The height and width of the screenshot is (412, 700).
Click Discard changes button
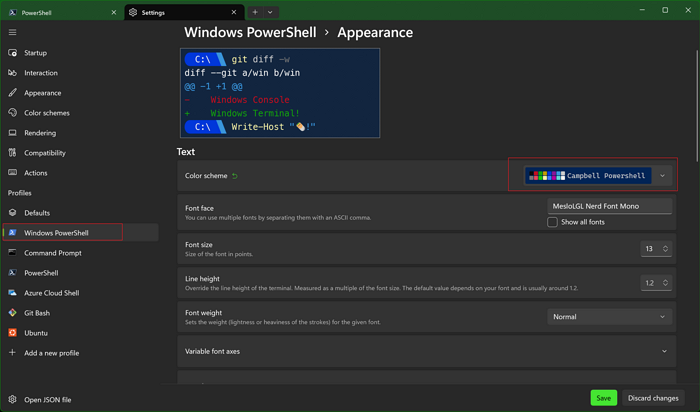coord(653,398)
